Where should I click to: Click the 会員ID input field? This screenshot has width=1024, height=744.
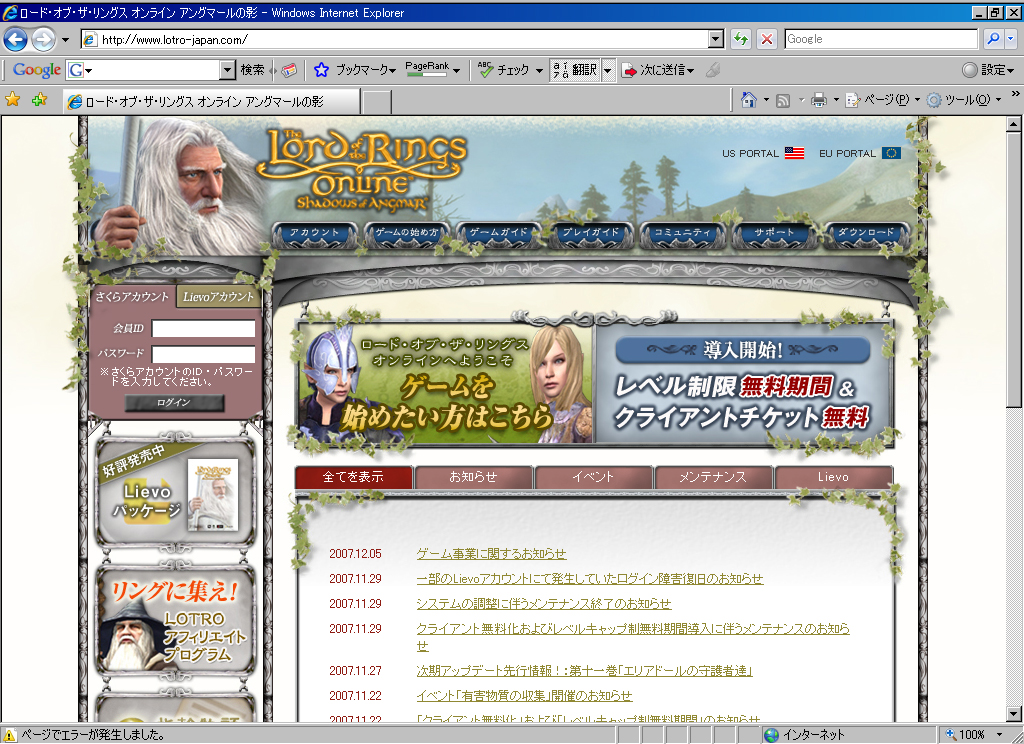click(203, 329)
